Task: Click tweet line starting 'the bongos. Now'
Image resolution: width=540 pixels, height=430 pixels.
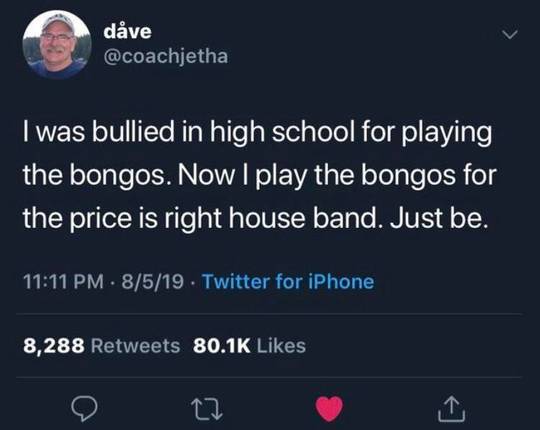Action: [x=260, y=176]
